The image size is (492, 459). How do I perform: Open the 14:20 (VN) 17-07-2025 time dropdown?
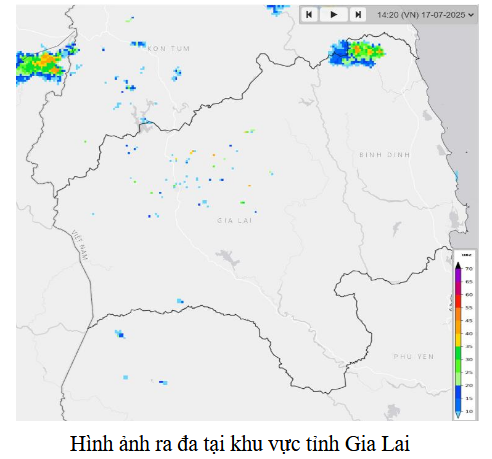425,15
